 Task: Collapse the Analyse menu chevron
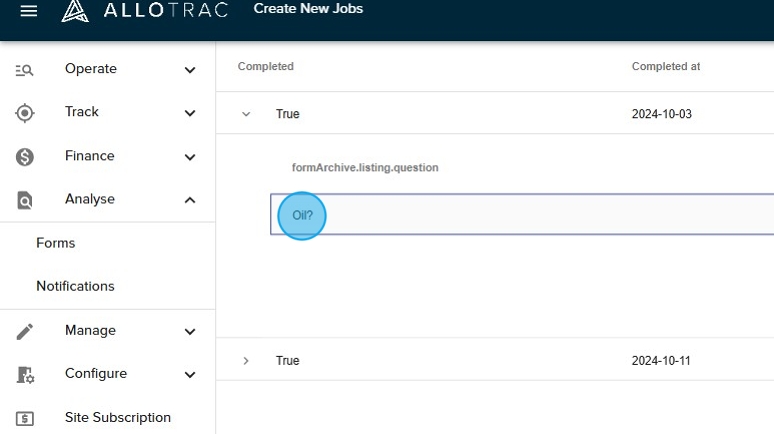tap(190, 200)
